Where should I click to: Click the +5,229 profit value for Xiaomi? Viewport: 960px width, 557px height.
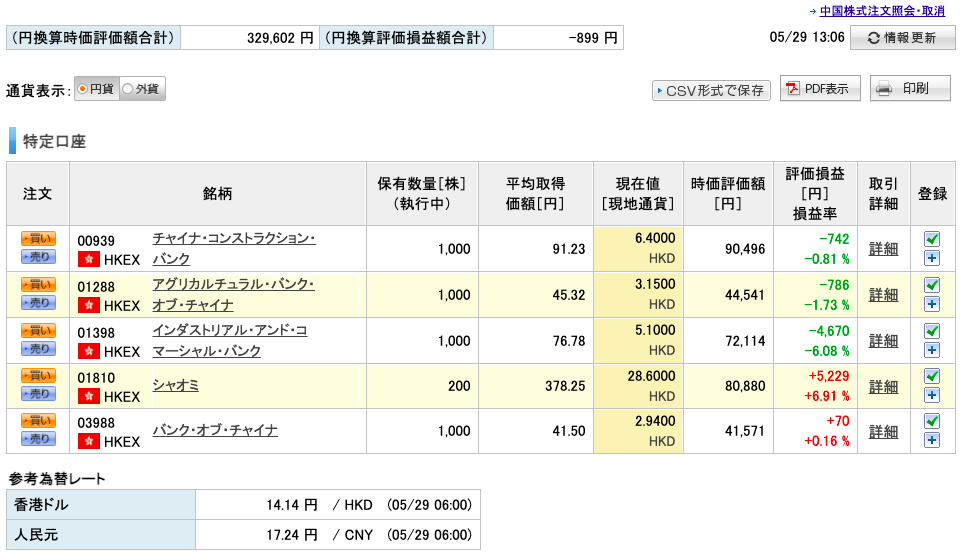828,376
